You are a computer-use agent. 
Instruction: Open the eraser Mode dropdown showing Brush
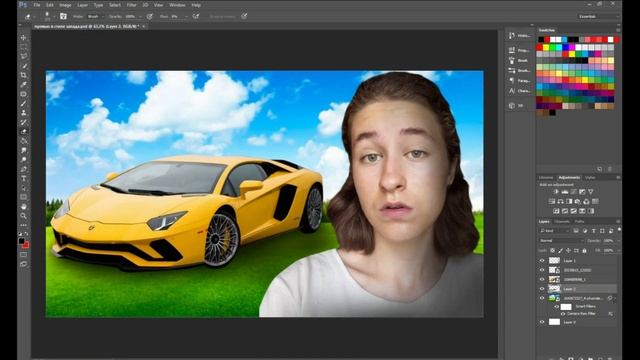[96, 16]
